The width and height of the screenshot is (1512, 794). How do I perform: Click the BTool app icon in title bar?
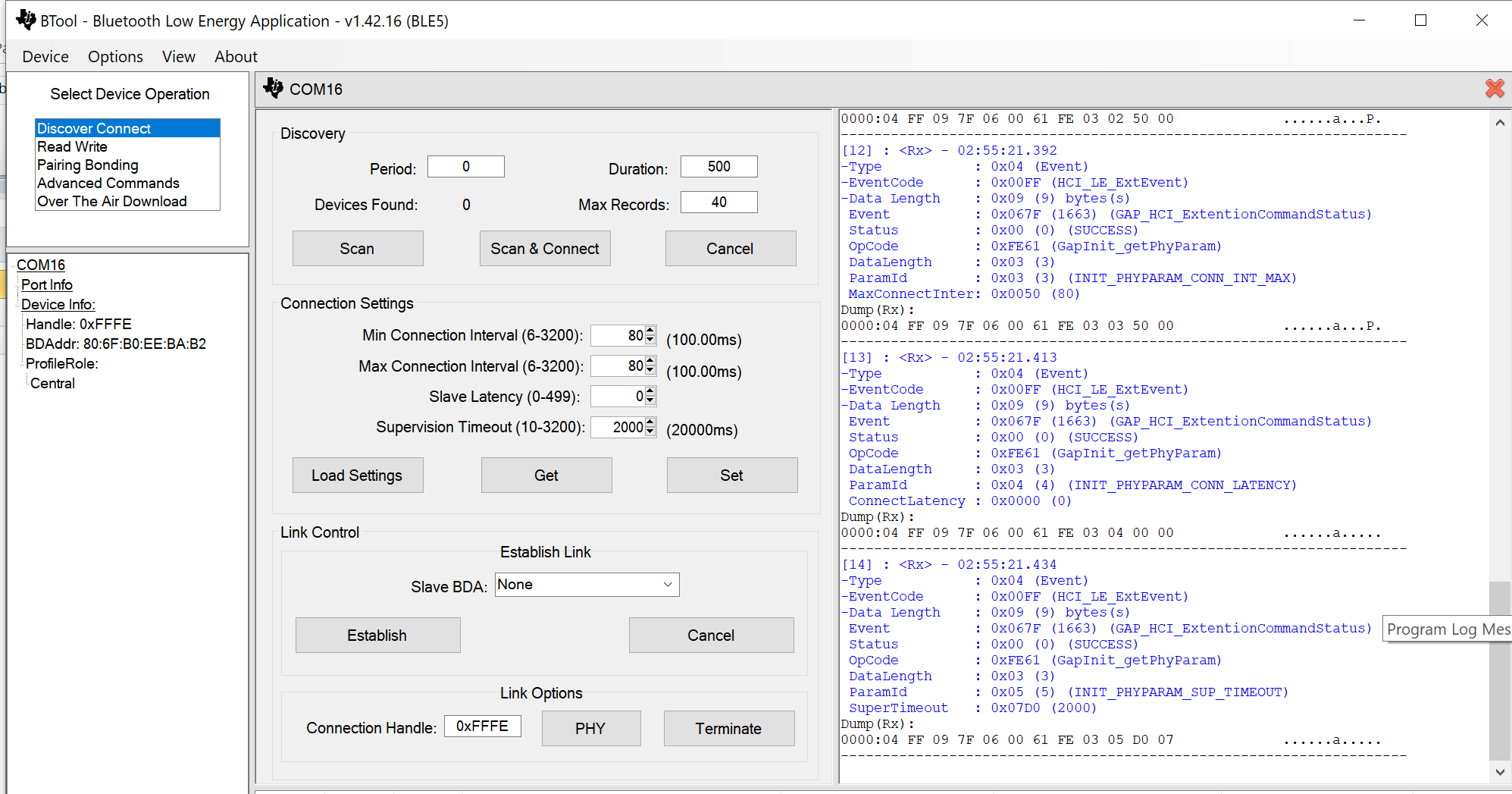pyautogui.click(x=26, y=20)
